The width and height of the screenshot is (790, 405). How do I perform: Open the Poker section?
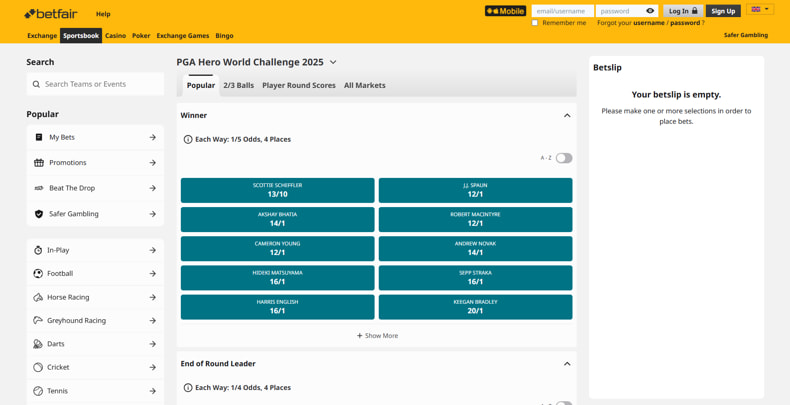[x=141, y=36]
